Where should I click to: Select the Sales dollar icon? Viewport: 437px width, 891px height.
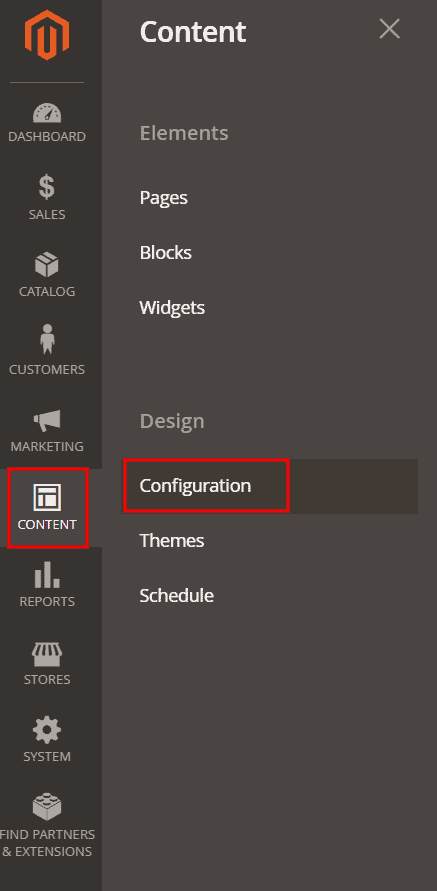click(47, 188)
